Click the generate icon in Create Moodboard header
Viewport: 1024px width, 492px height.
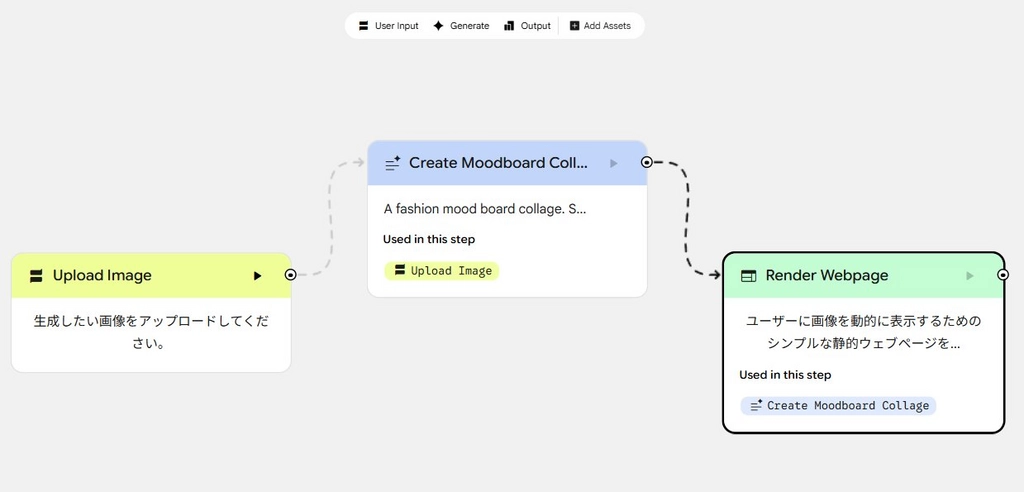[393, 163]
